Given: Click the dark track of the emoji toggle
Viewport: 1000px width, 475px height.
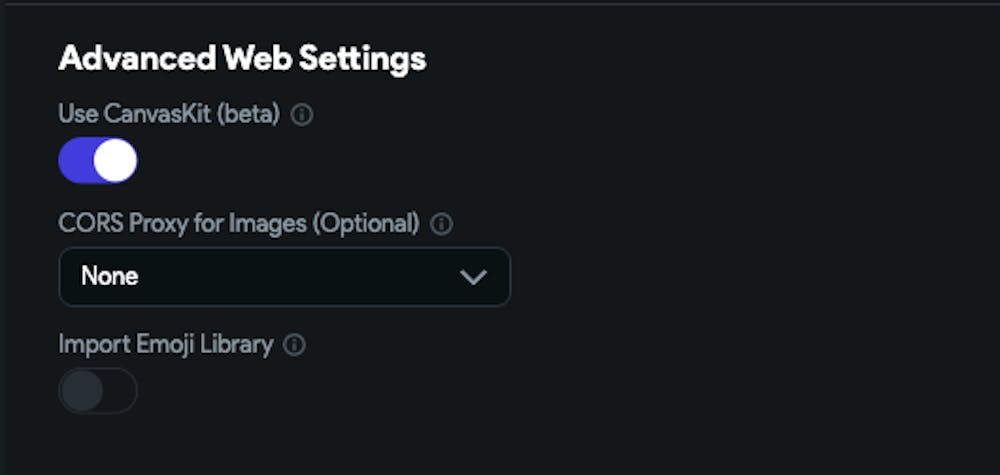Looking at the screenshot, I should pyautogui.click(x=120, y=390).
